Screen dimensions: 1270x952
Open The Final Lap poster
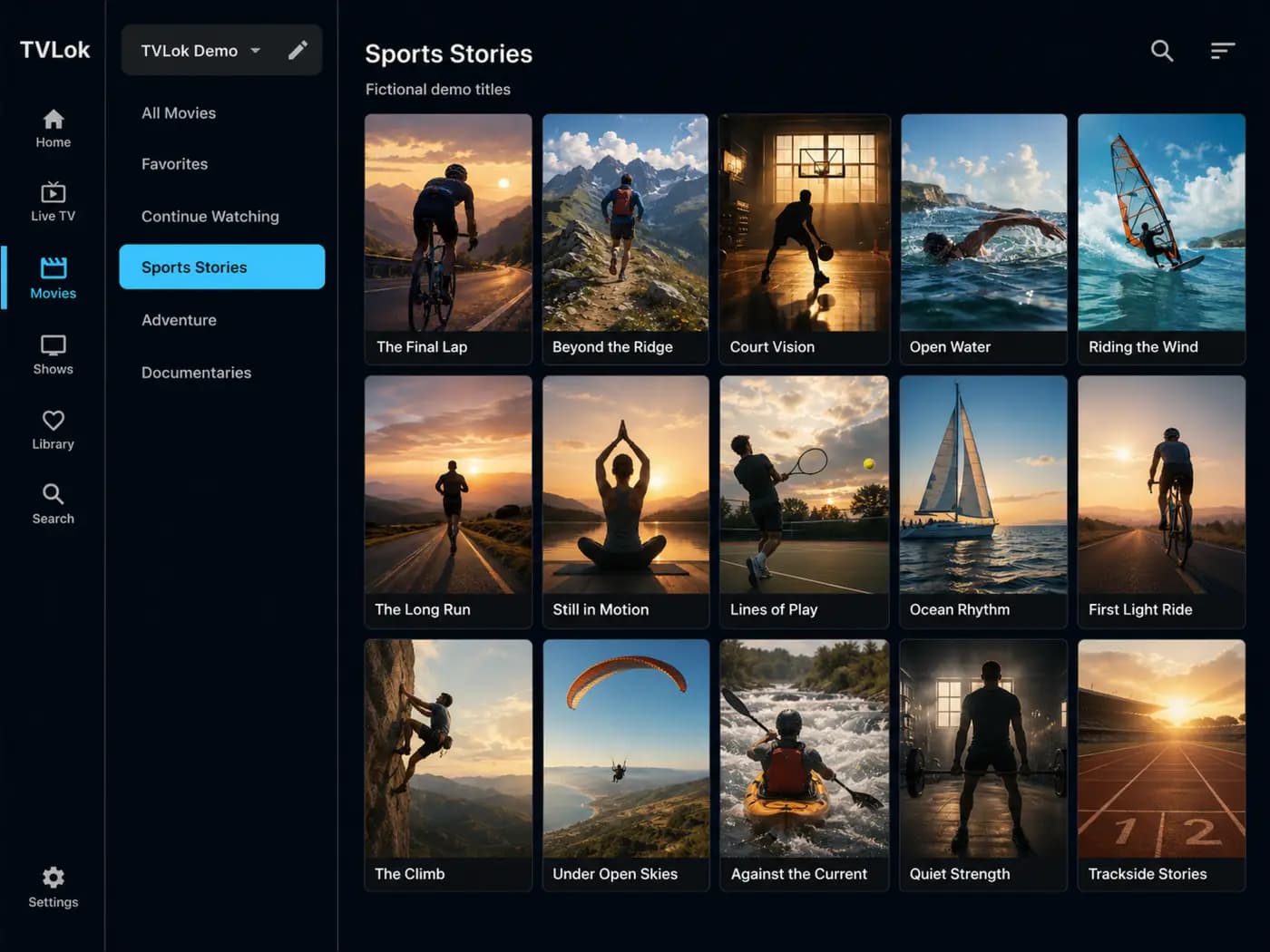pos(448,239)
